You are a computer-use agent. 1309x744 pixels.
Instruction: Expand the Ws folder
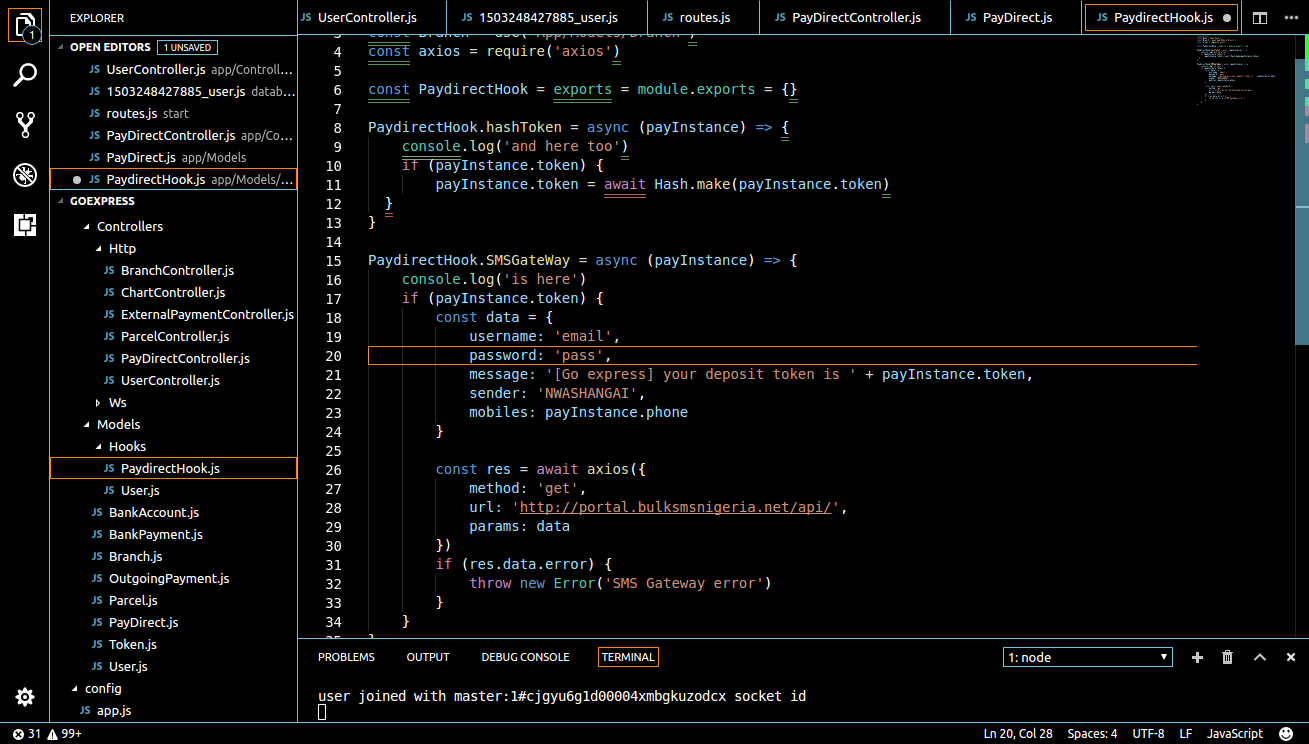pos(98,403)
